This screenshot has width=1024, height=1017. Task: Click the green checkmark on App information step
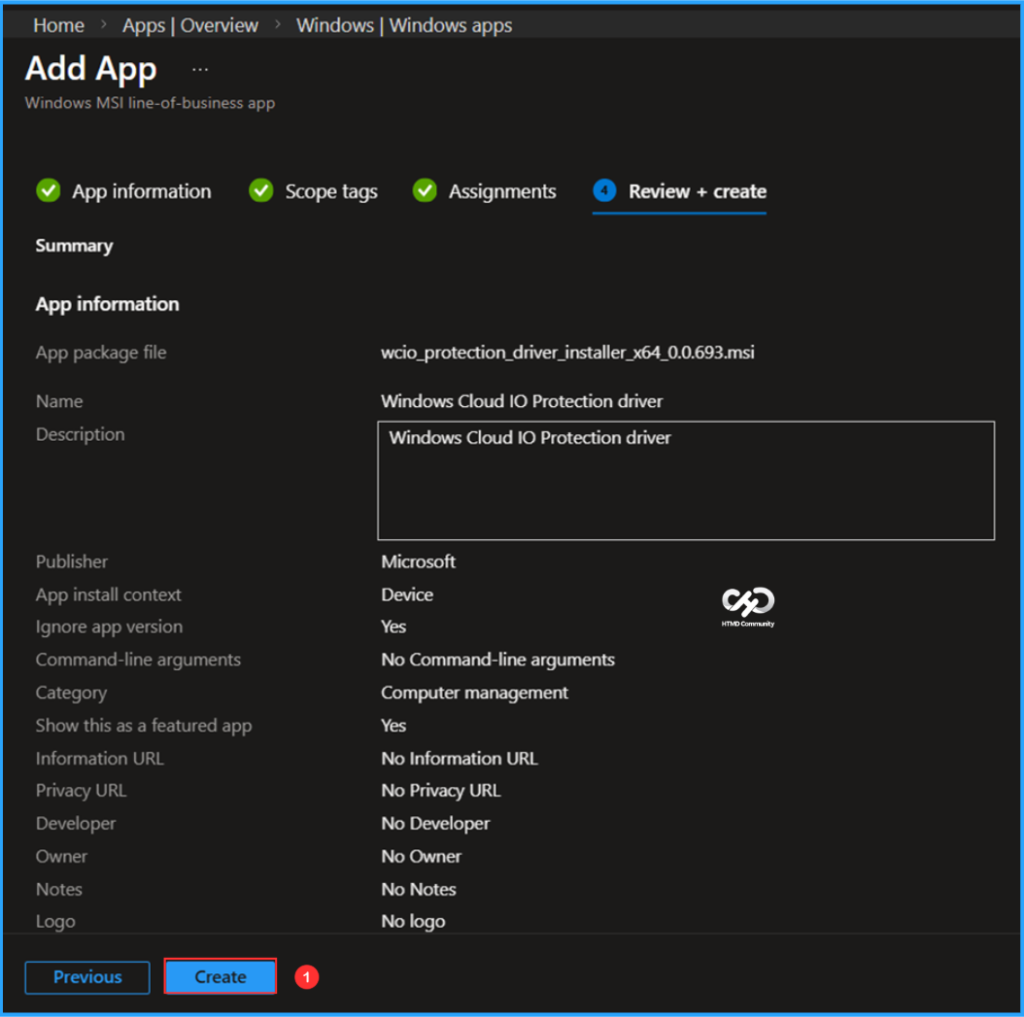tap(46, 191)
